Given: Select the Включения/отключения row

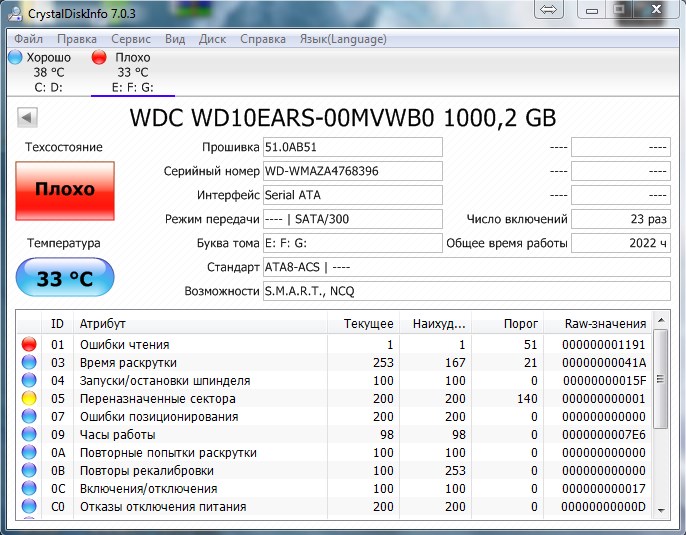Looking at the screenshot, I should [334, 488].
